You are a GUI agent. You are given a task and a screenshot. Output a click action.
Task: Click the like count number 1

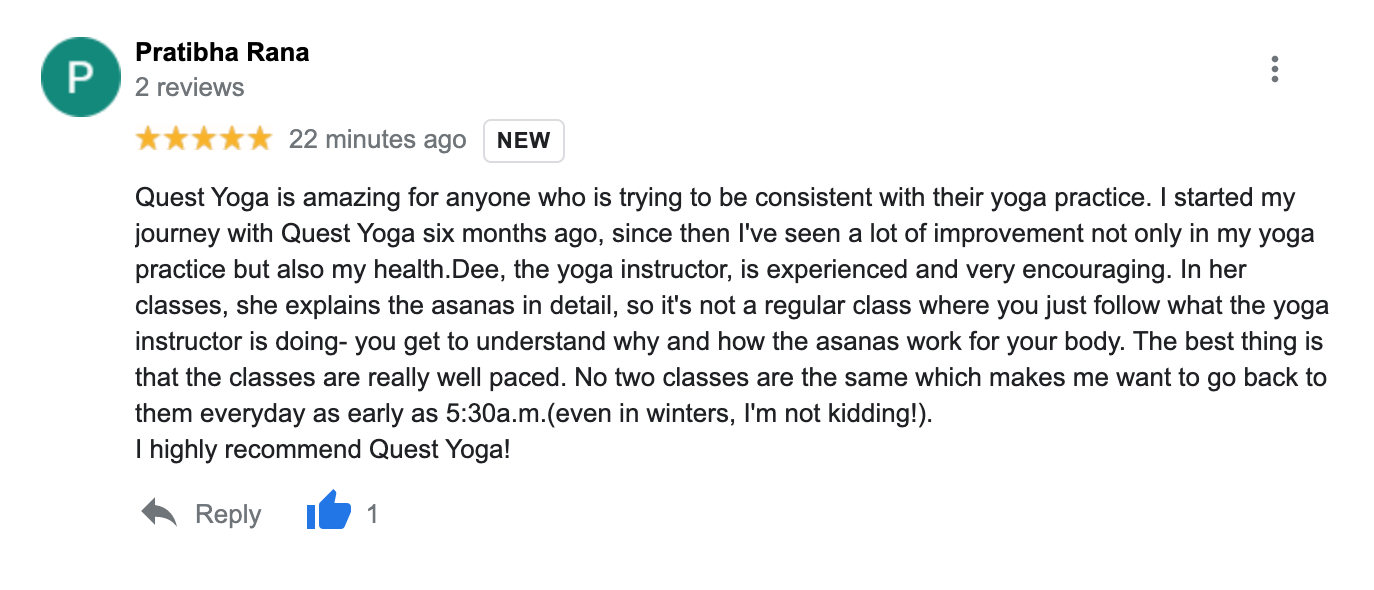(x=372, y=514)
